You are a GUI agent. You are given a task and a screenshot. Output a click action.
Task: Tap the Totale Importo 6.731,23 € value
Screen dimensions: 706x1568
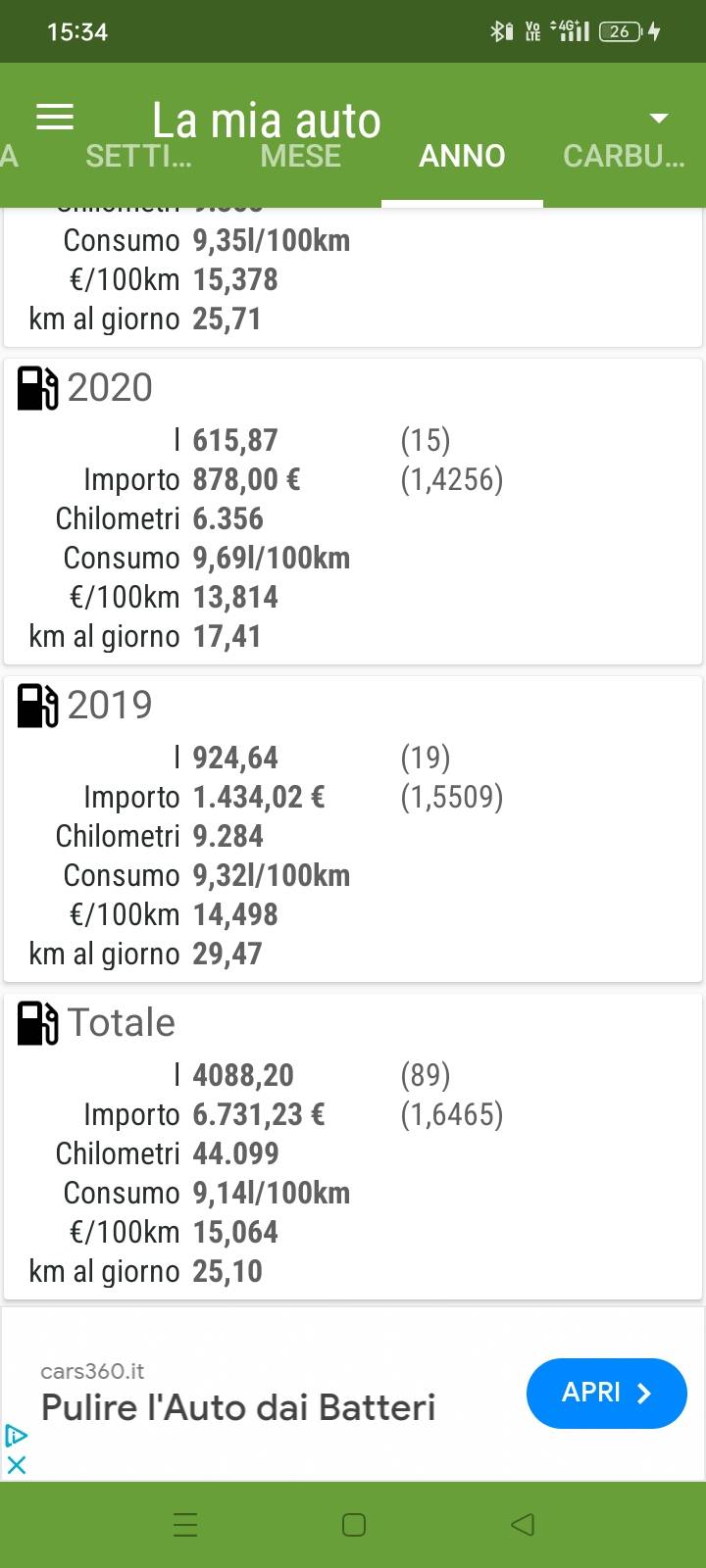[x=259, y=1114]
